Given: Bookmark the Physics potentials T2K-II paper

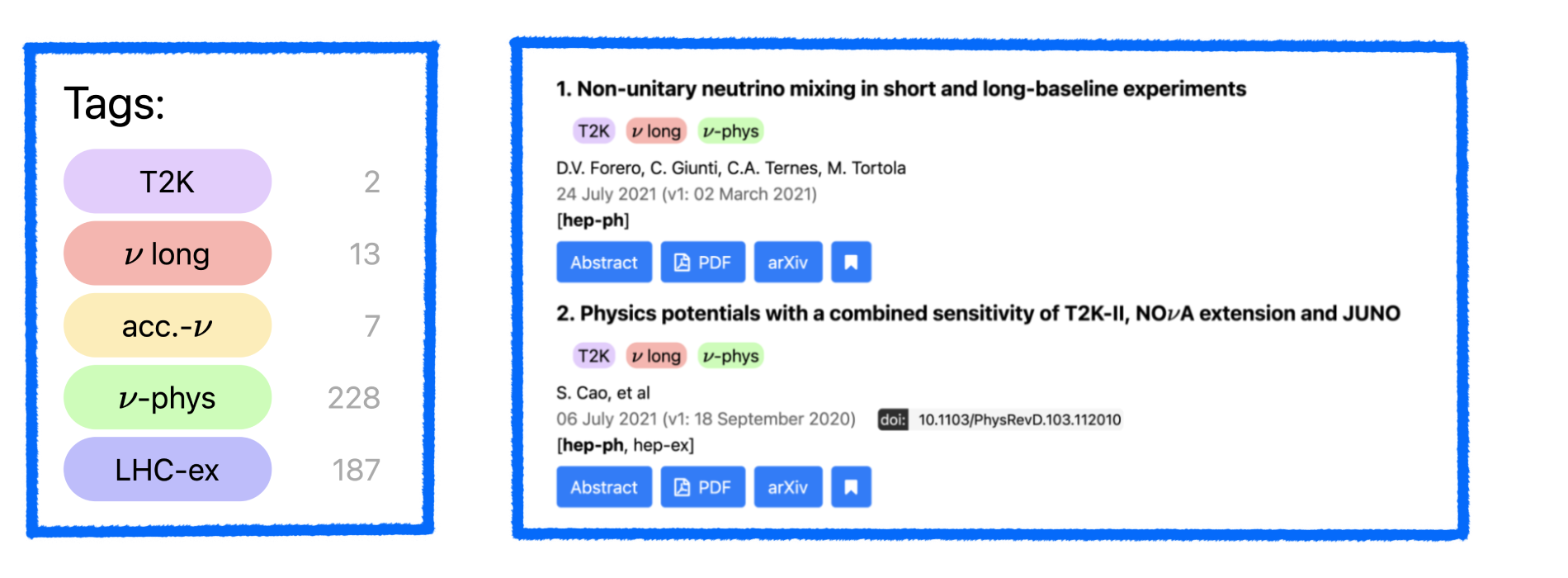Looking at the screenshot, I should 851,487.
